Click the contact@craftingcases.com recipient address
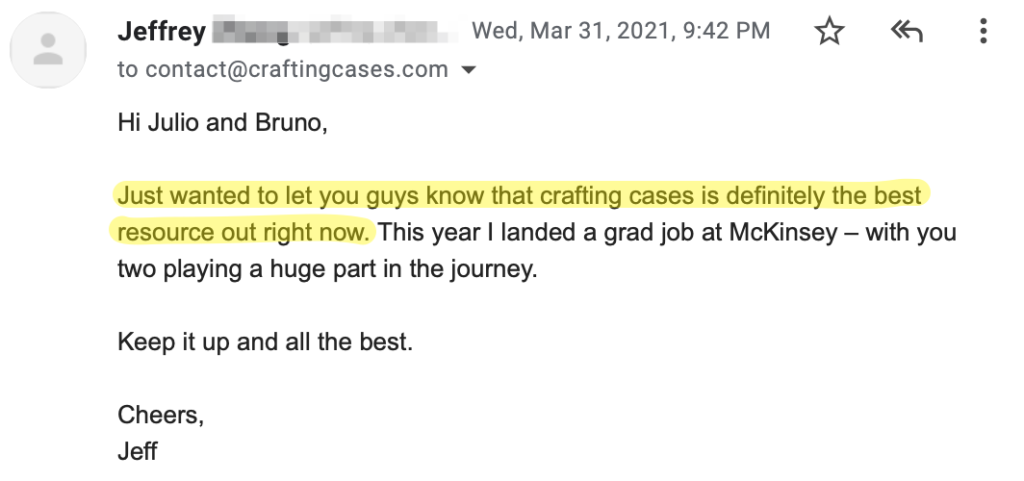This screenshot has height=481, width=1024. tap(296, 69)
